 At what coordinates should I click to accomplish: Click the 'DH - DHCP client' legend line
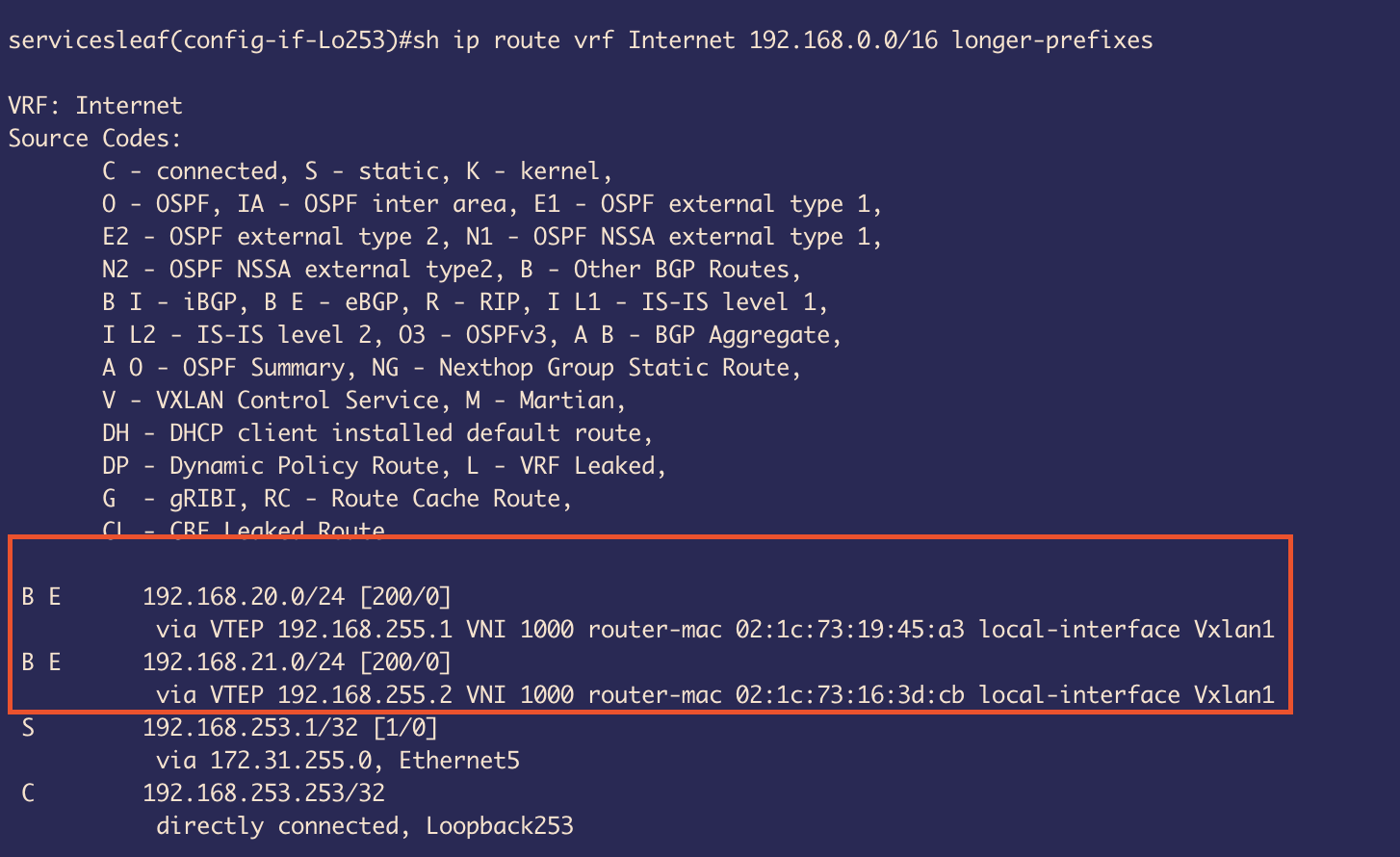(377, 433)
